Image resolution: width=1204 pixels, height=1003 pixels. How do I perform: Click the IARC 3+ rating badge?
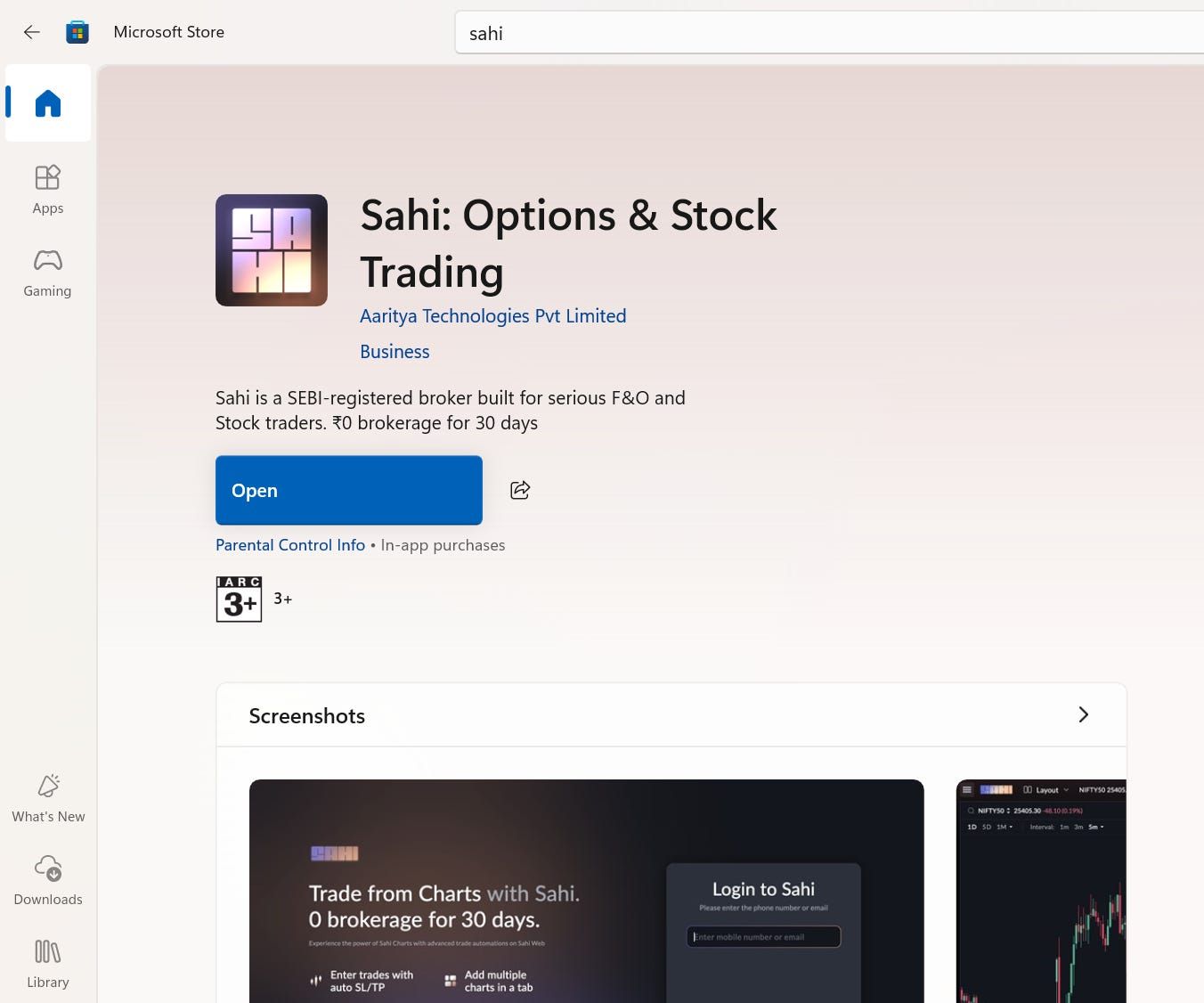point(239,599)
